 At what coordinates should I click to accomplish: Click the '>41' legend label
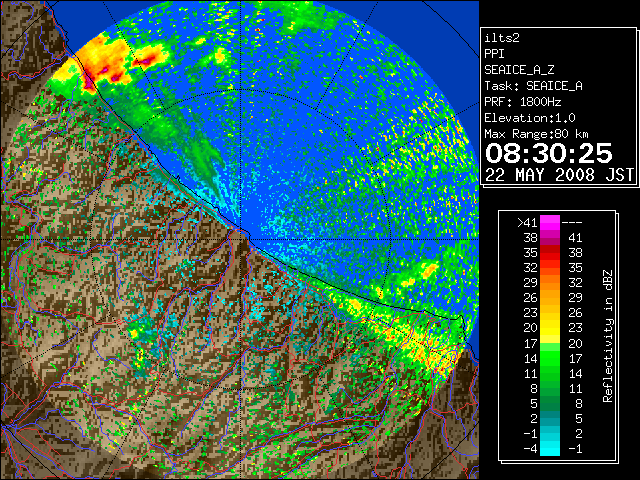point(527,222)
